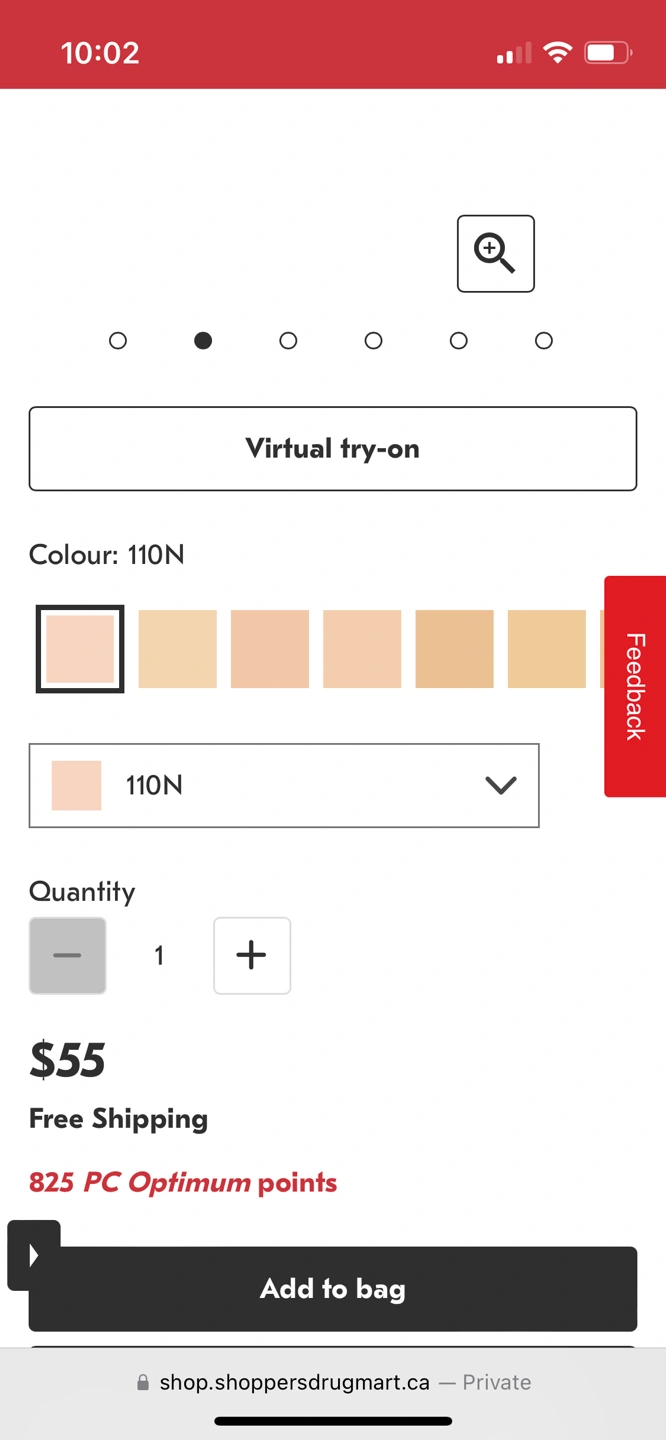Pick the third shade swatch
Screen dimensions: 666x1440
(270, 649)
